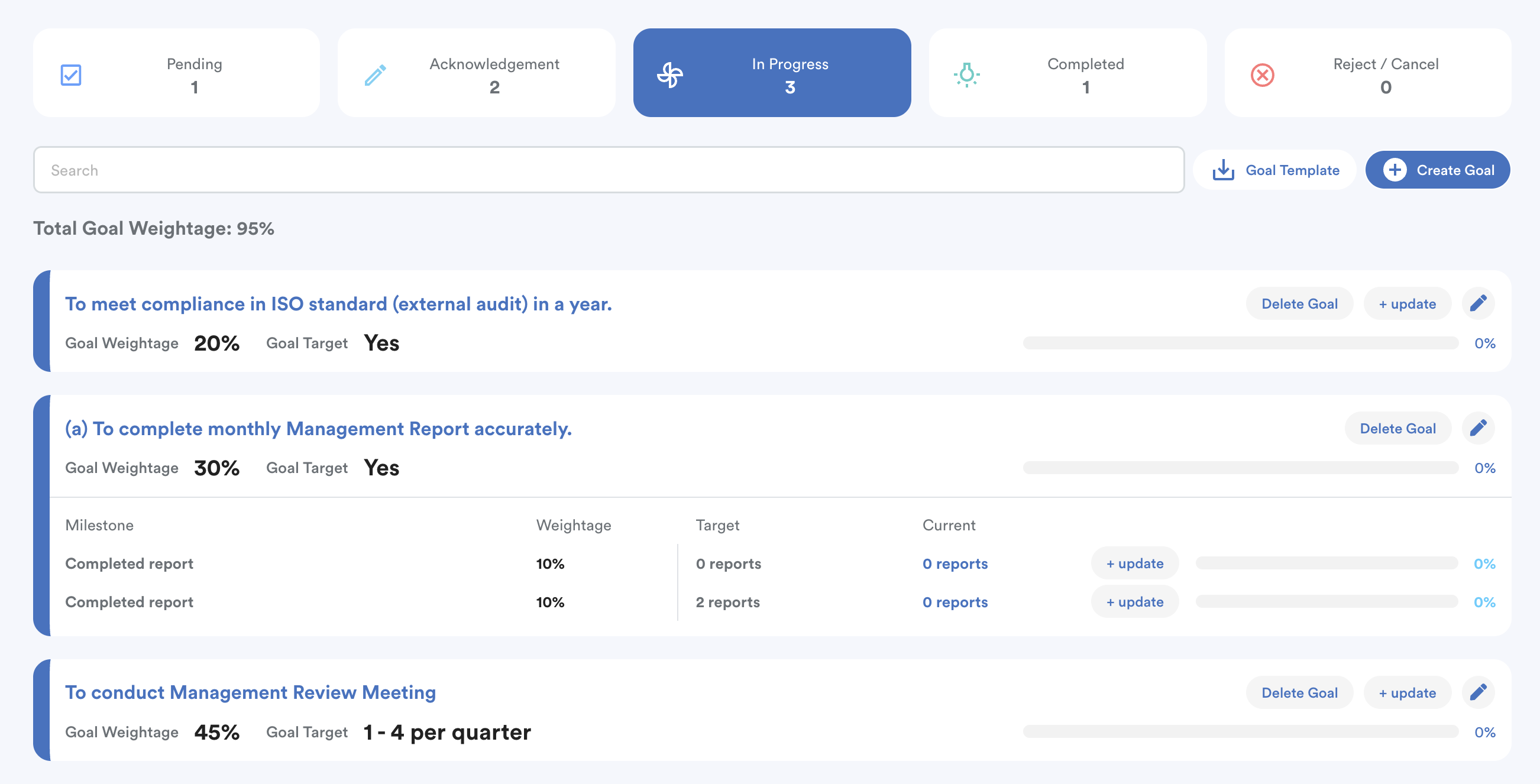Collapse the monthly Management Report goal
1540x784 pixels.
(x=318, y=428)
